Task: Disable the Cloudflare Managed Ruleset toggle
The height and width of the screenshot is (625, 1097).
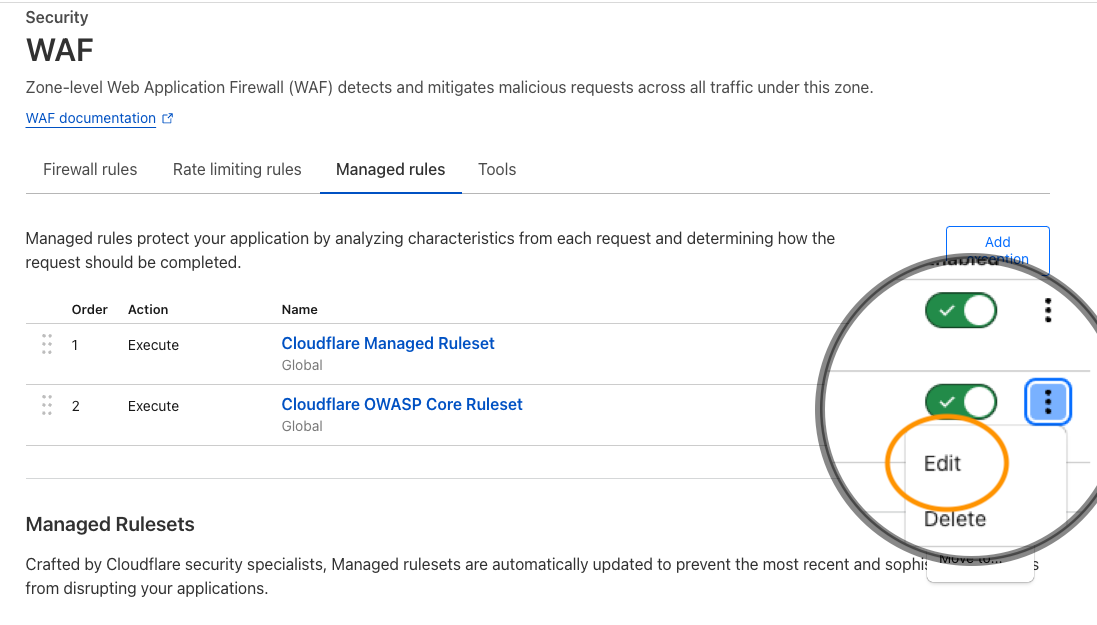Action: [x=960, y=310]
